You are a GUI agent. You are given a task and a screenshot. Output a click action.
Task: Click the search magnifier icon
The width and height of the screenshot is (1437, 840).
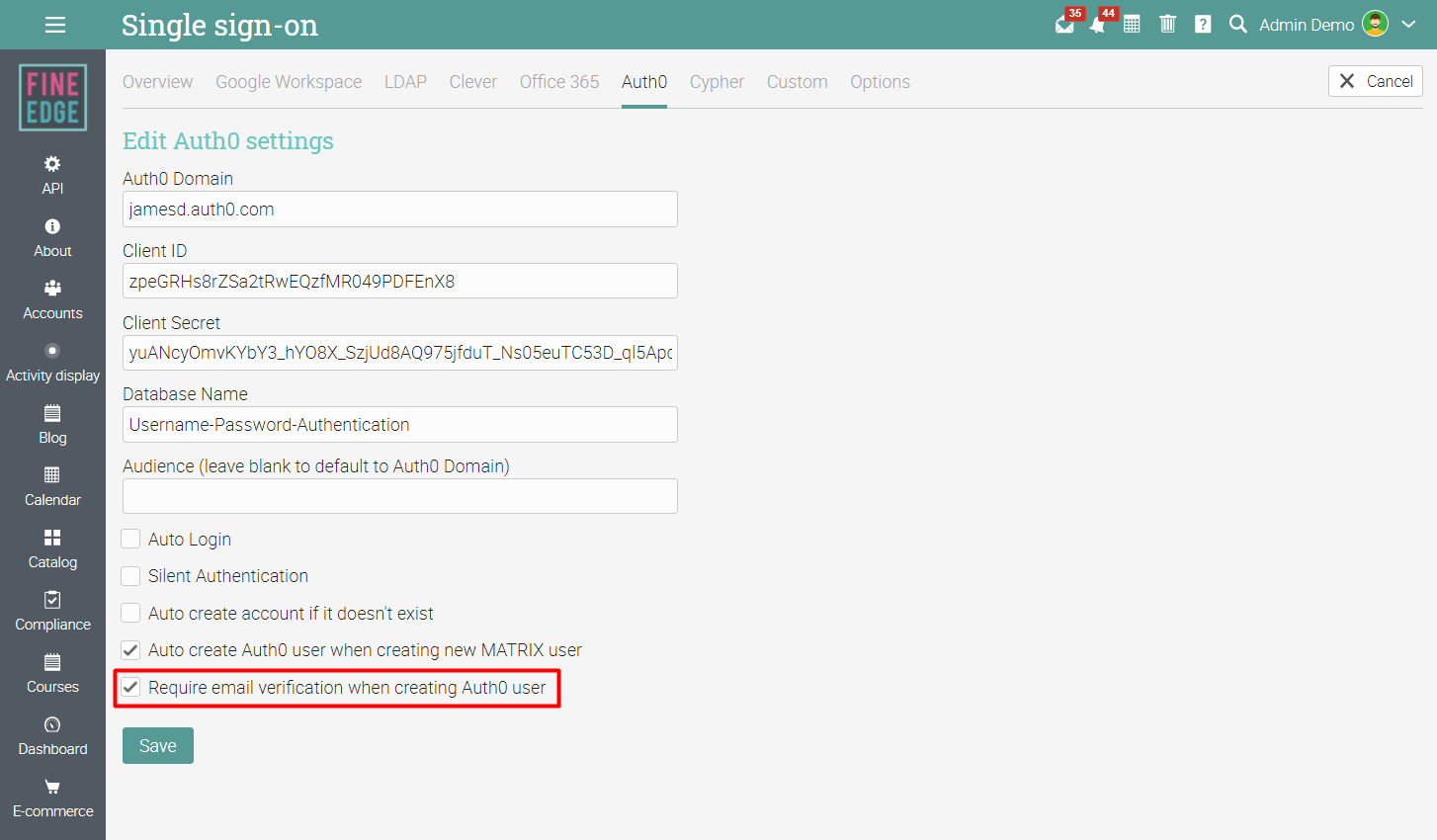coord(1237,24)
